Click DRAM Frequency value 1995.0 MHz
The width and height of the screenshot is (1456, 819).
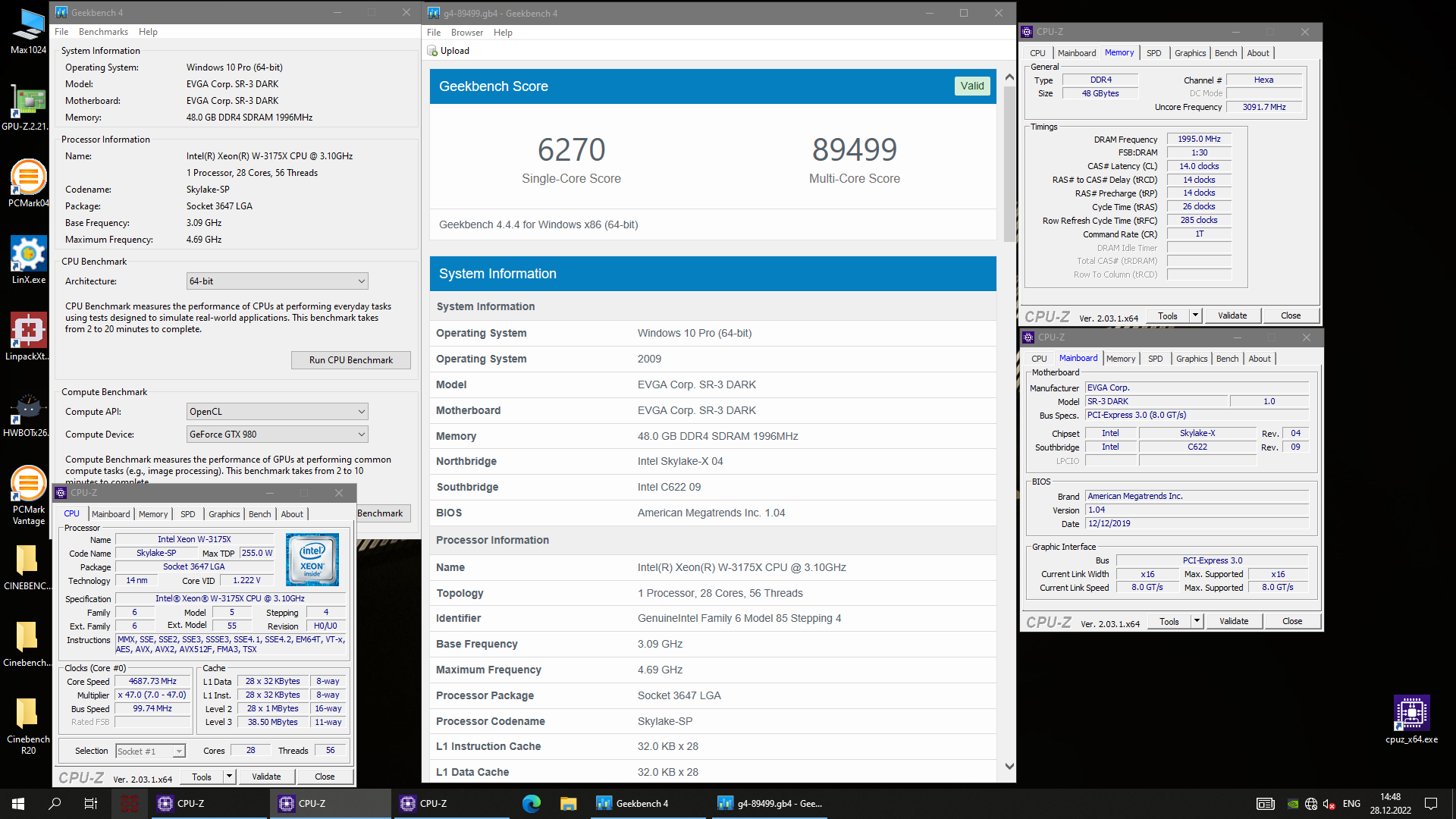click(1199, 139)
